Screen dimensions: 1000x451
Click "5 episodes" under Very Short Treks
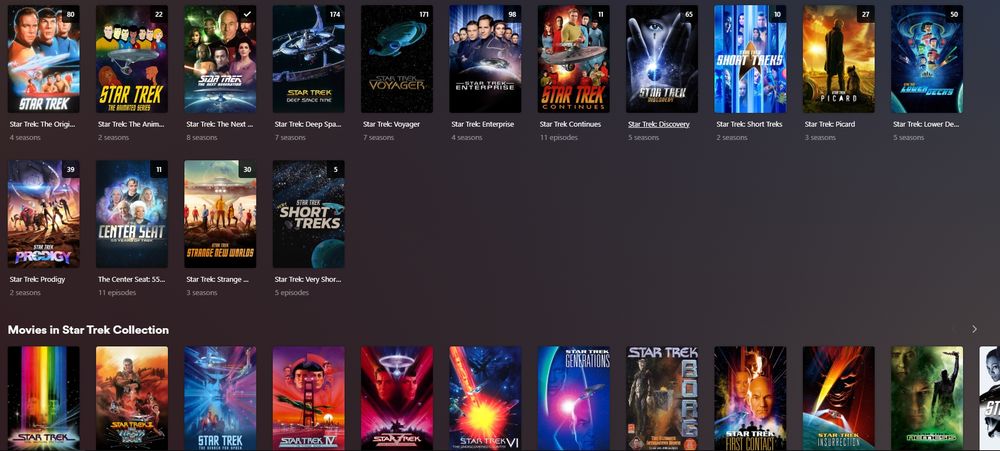(x=291, y=293)
